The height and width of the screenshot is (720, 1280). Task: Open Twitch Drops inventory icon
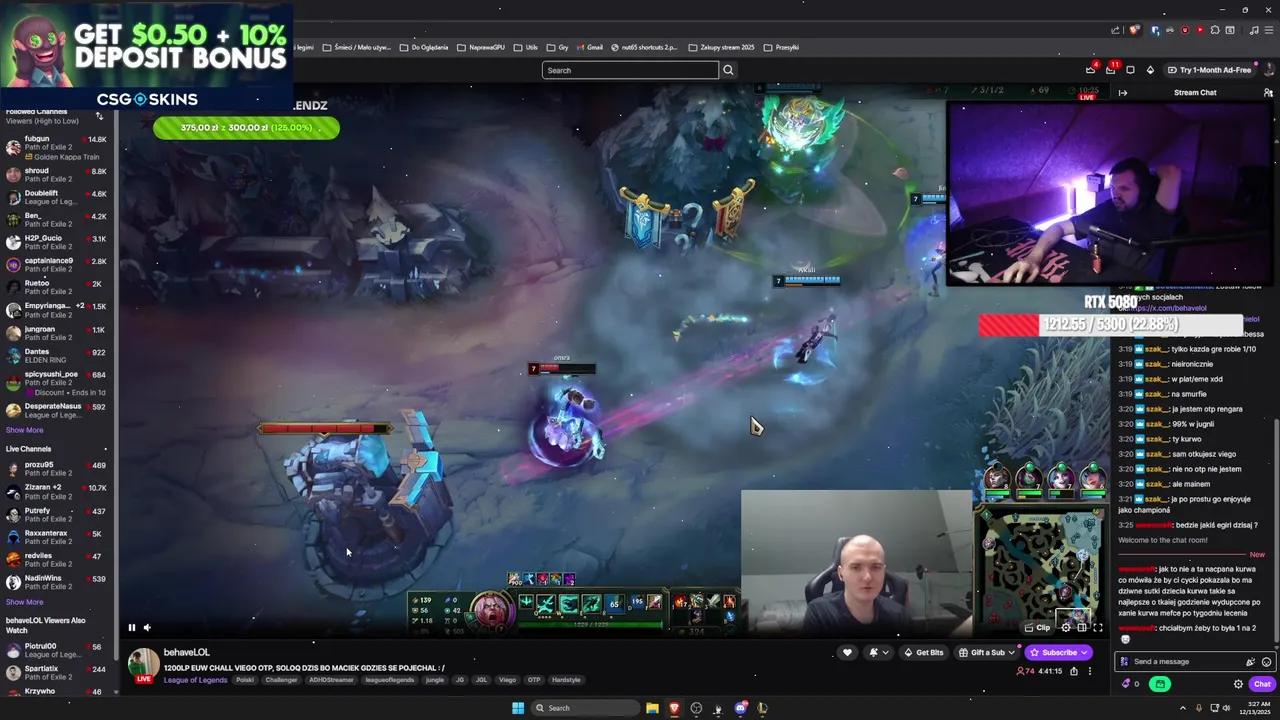(x=1131, y=71)
